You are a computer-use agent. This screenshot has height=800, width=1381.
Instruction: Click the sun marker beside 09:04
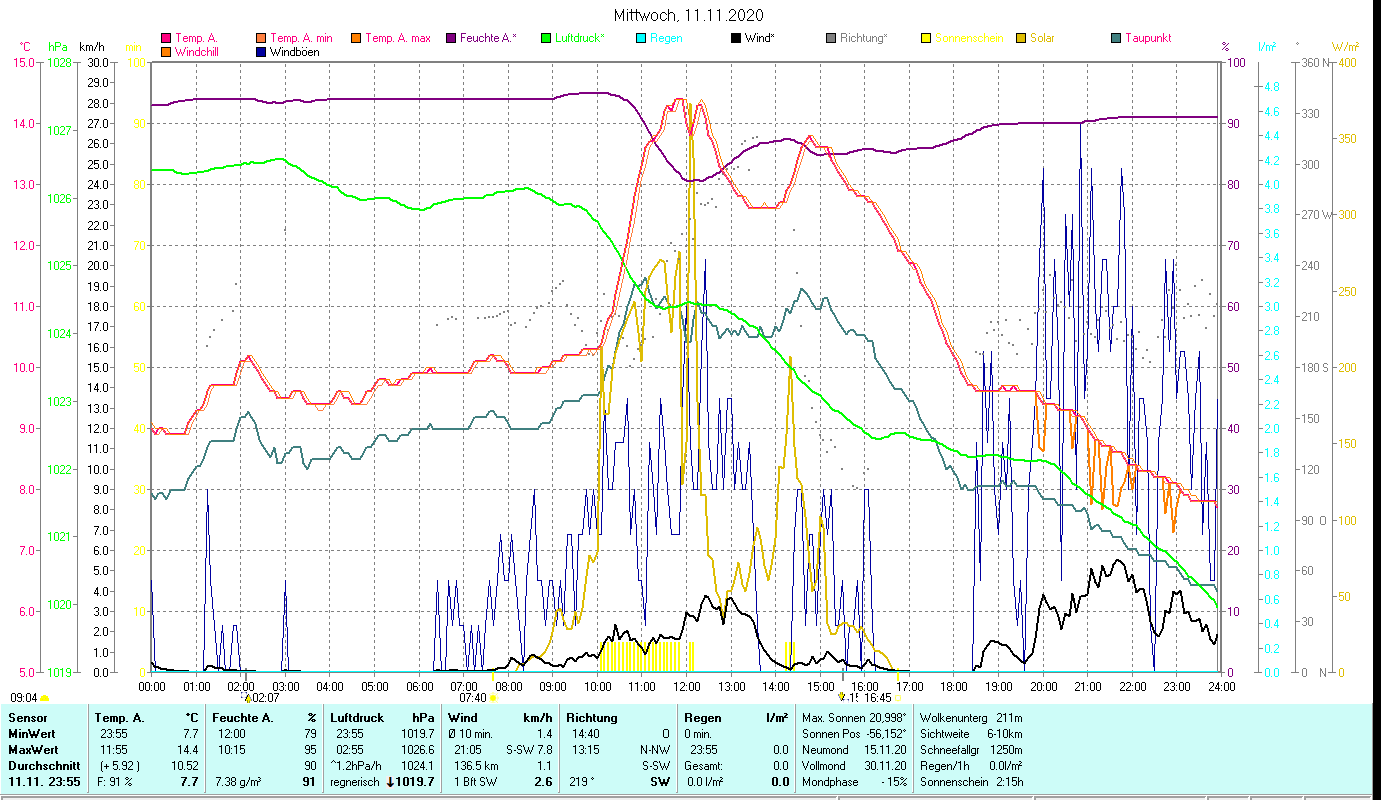pos(44,698)
